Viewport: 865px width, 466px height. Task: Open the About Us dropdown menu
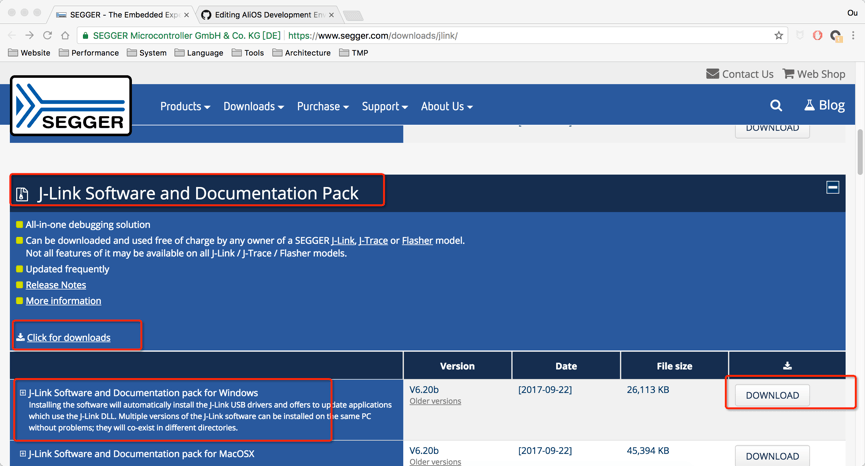click(x=446, y=106)
